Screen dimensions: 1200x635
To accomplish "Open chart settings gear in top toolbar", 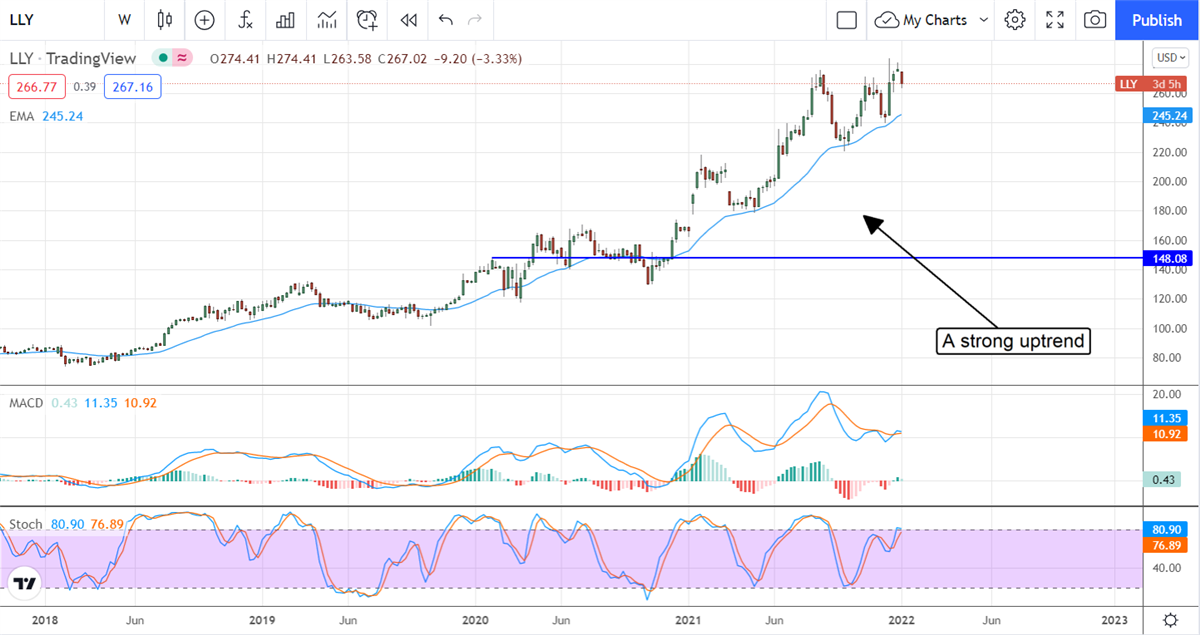I will tap(1015, 19).
